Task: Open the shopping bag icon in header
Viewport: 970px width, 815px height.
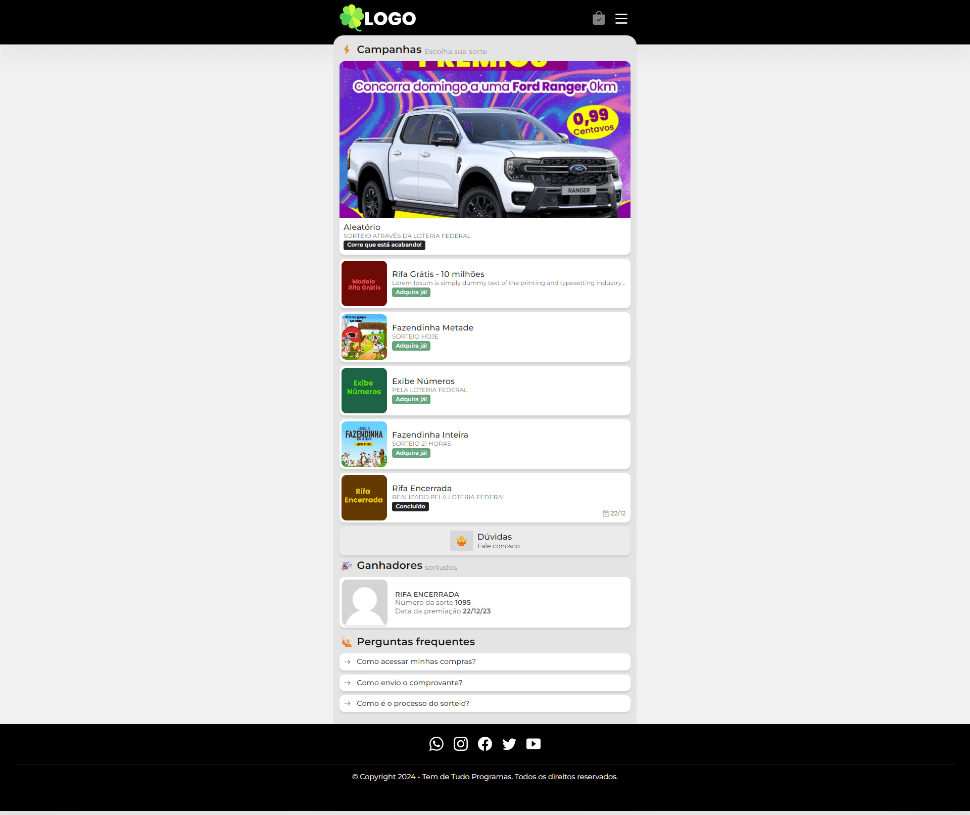Action: pos(598,19)
